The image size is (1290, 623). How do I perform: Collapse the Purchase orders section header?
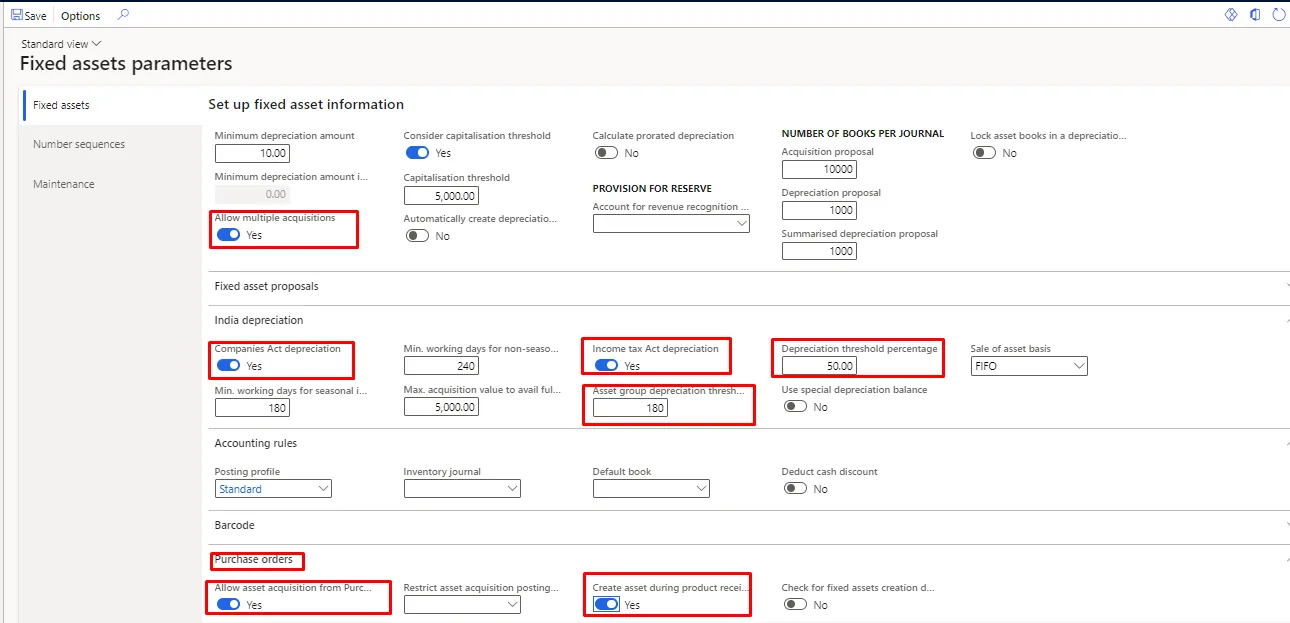tap(748, 559)
